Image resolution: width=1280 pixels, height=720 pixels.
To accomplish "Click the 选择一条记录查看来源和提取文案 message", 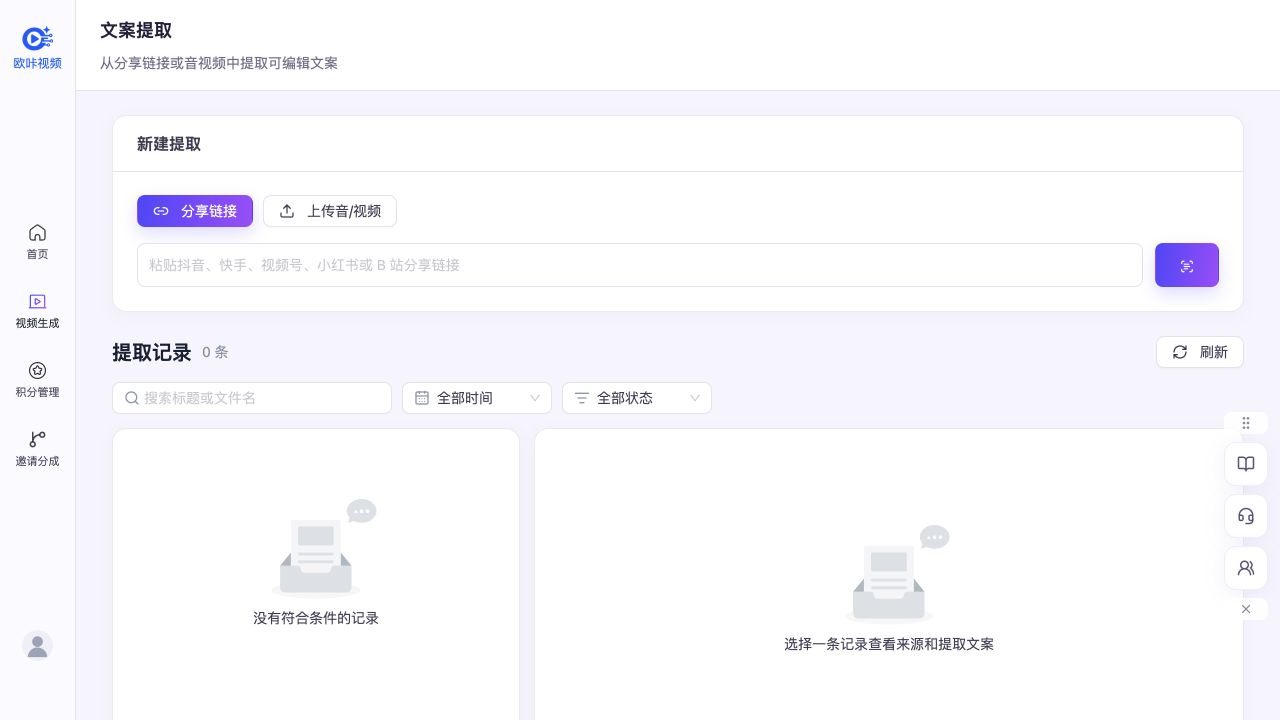I will [889, 644].
